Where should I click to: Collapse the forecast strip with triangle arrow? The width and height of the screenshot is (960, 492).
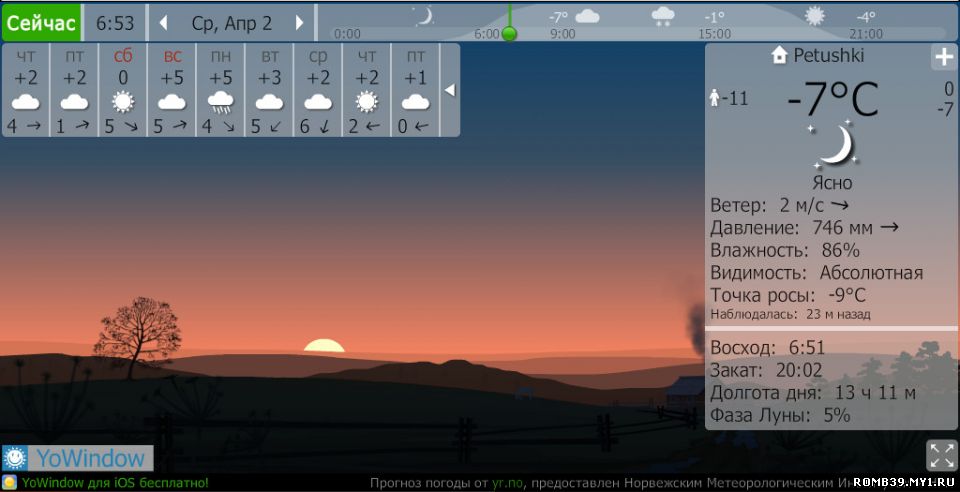[x=450, y=90]
